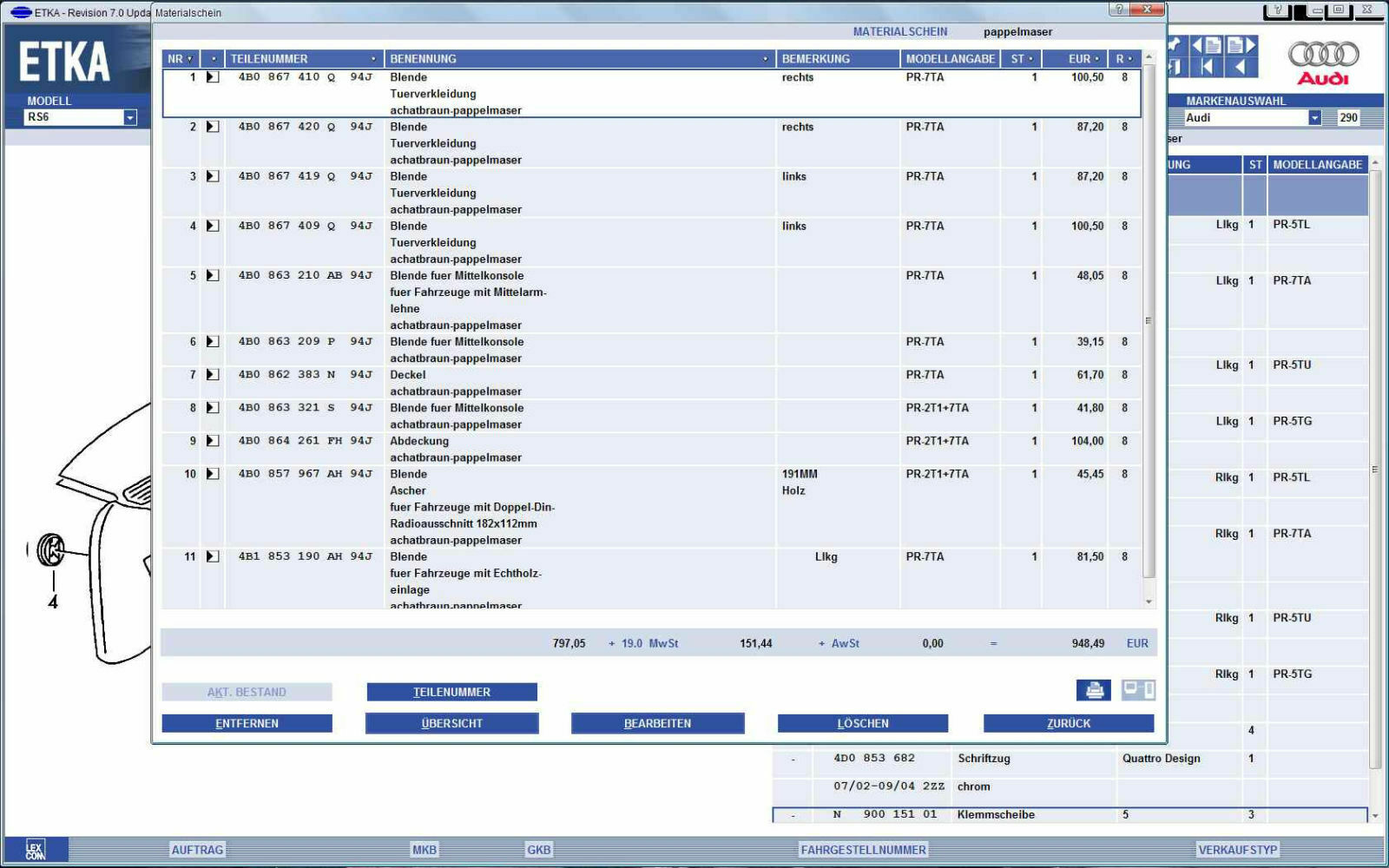Click the LexCom logo in status bar
This screenshot has height=868, width=1389.
[36, 850]
